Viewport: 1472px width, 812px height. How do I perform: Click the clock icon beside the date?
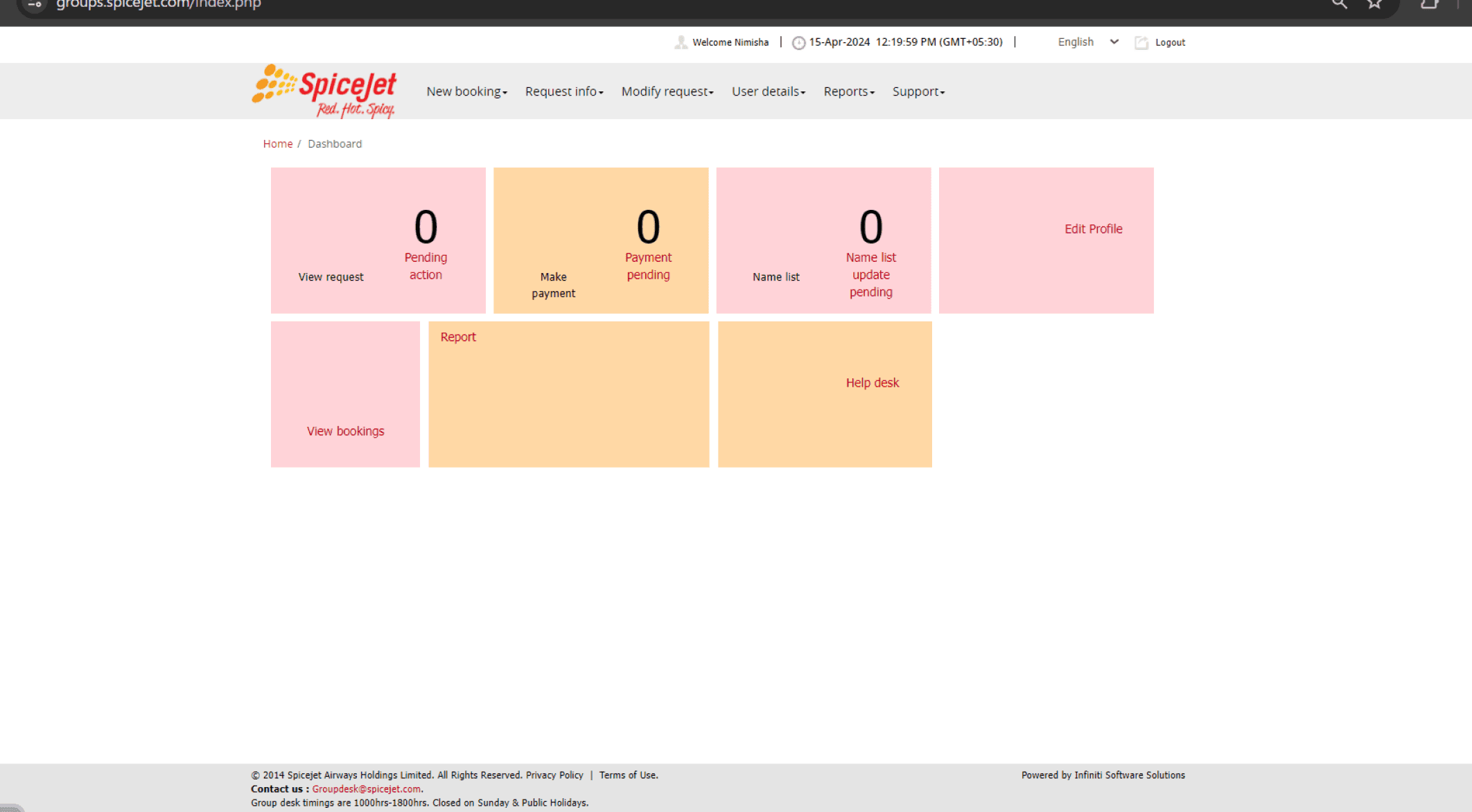[x=798, y=43]
